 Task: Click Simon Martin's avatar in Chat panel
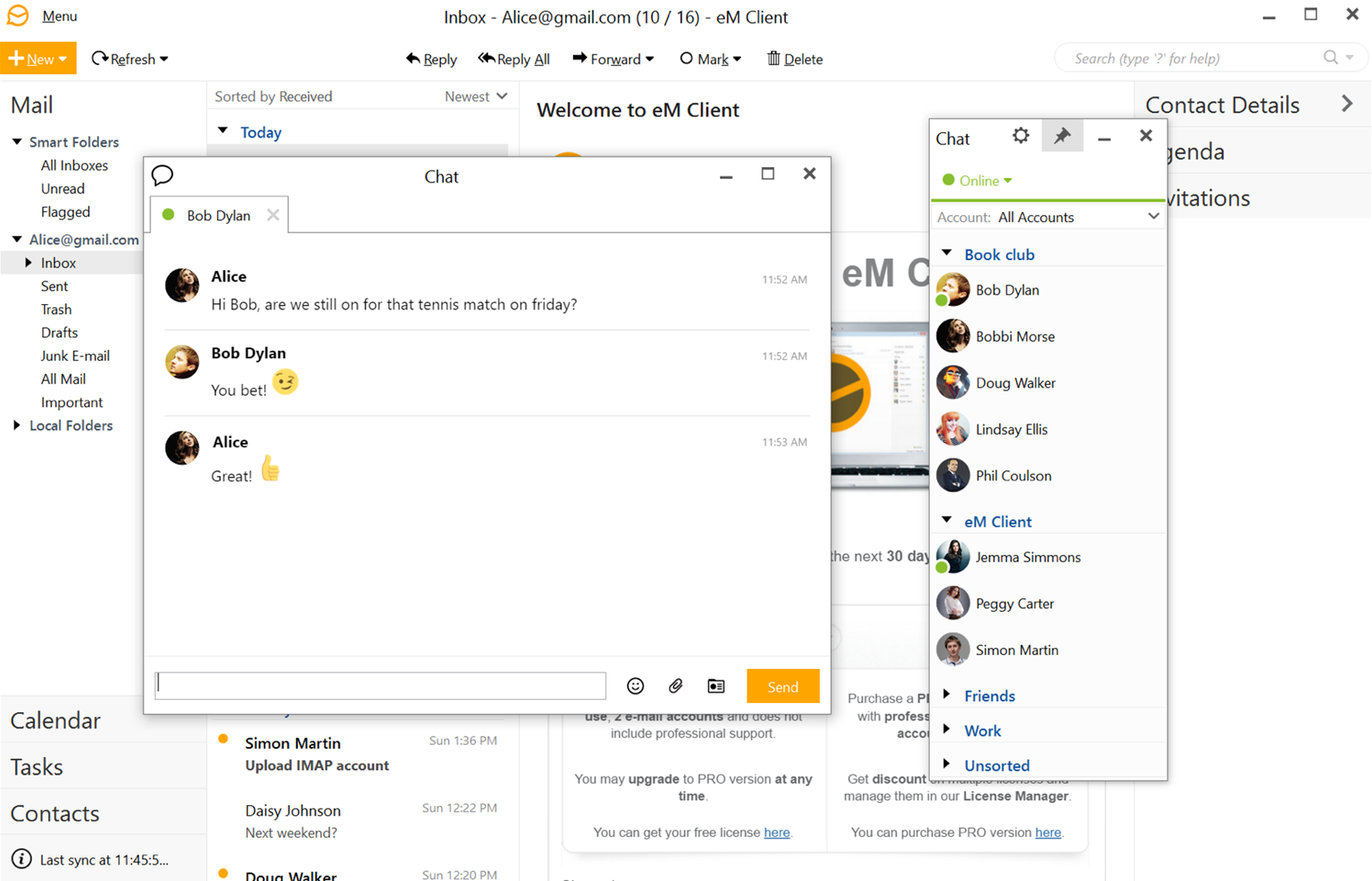coord(952,650)
